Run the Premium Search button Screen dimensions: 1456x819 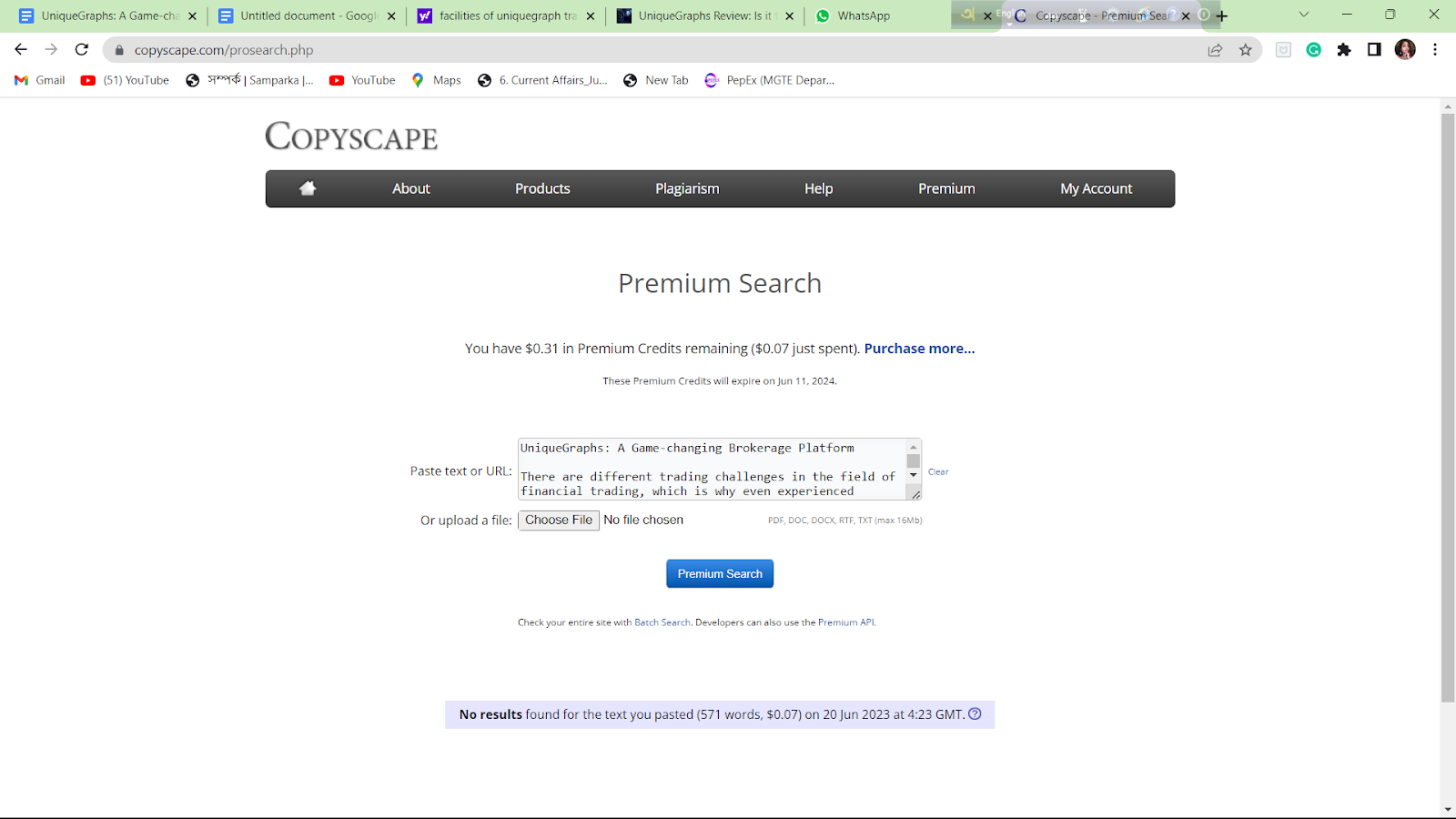coord(720,573)
